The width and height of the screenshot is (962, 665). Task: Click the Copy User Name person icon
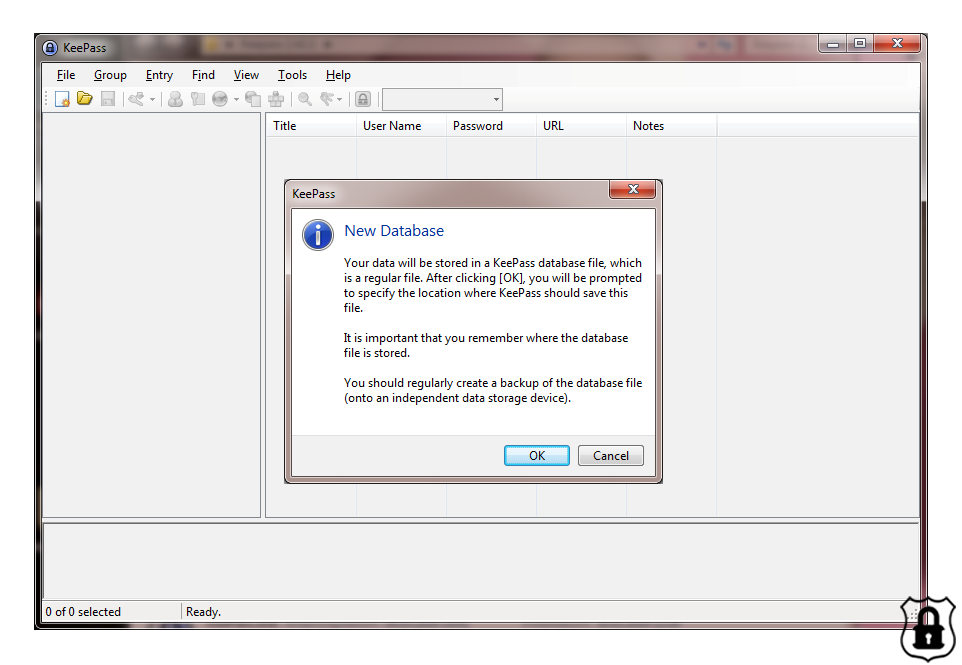pyautogui.click(x=175, y=99)
